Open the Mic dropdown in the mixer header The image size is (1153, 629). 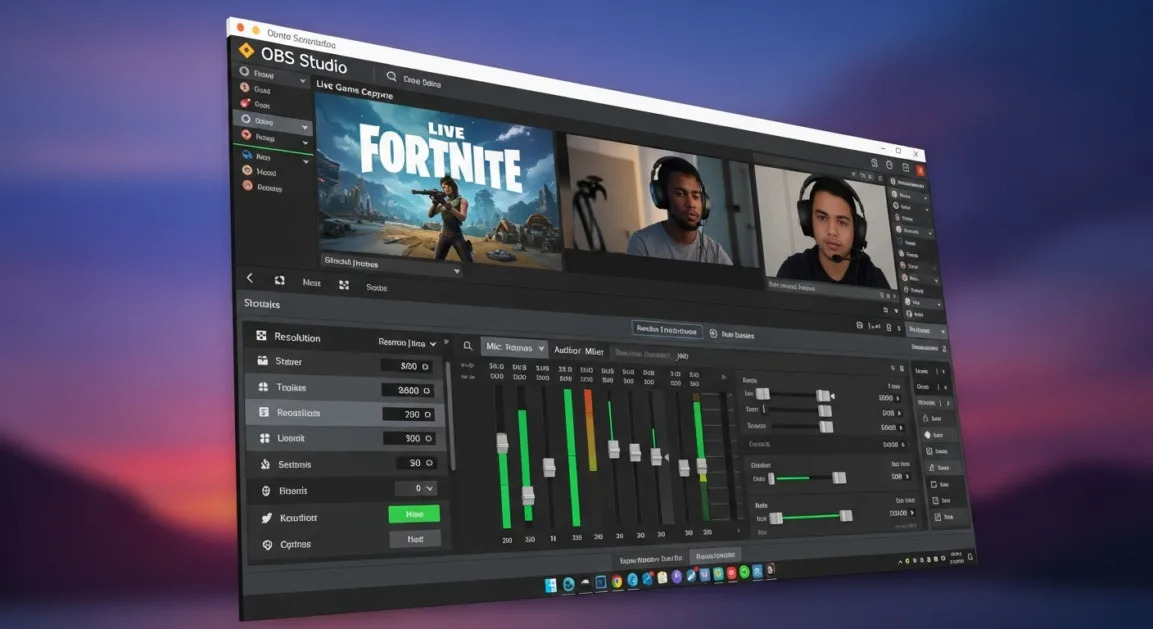(514, 347)
